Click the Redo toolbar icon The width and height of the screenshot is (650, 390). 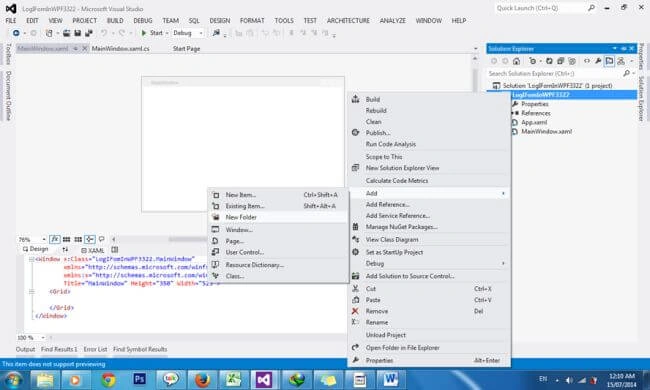pyautogui.click(x=121, y=33)
